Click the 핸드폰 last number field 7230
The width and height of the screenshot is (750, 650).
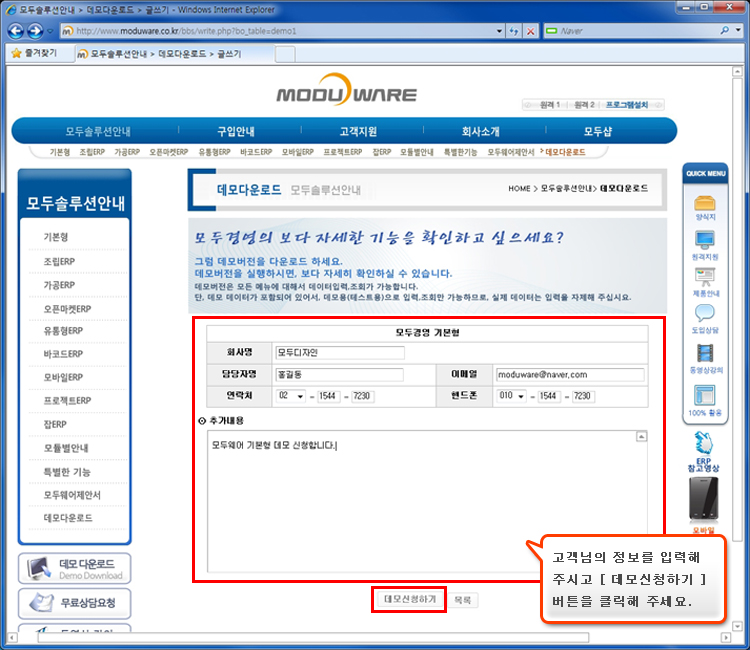pyautogui.click(x=583, y=396)
